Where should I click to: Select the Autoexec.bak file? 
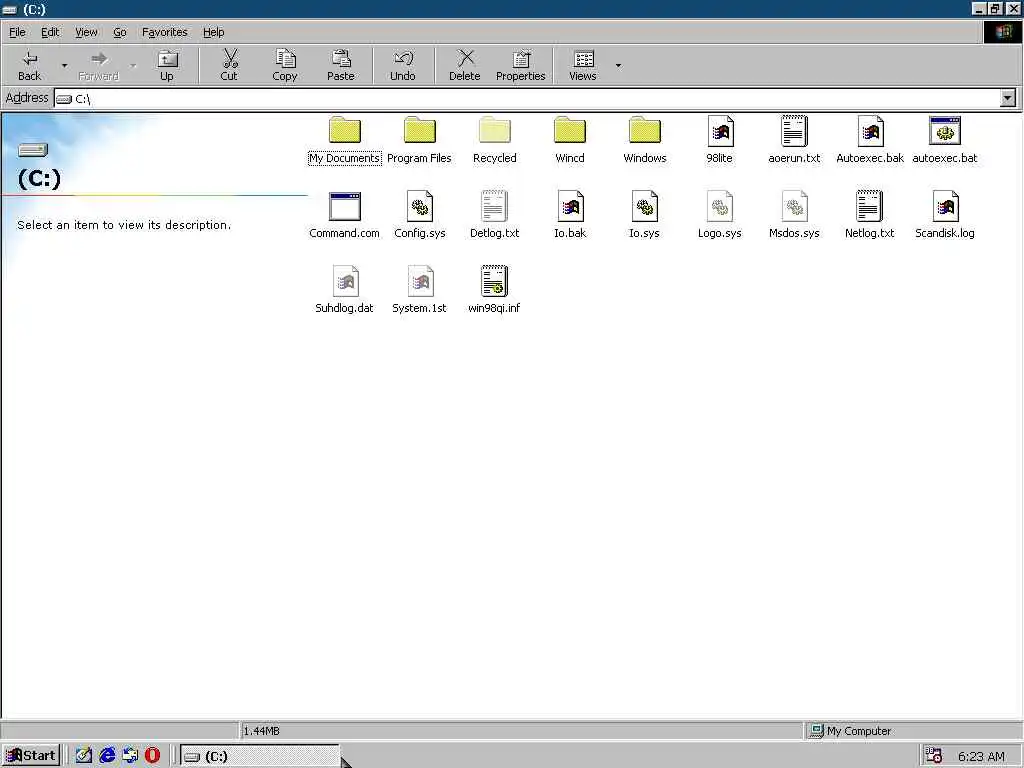870,140
